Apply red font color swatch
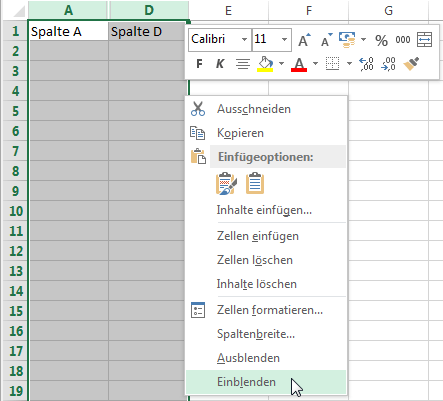 point(299,64)
